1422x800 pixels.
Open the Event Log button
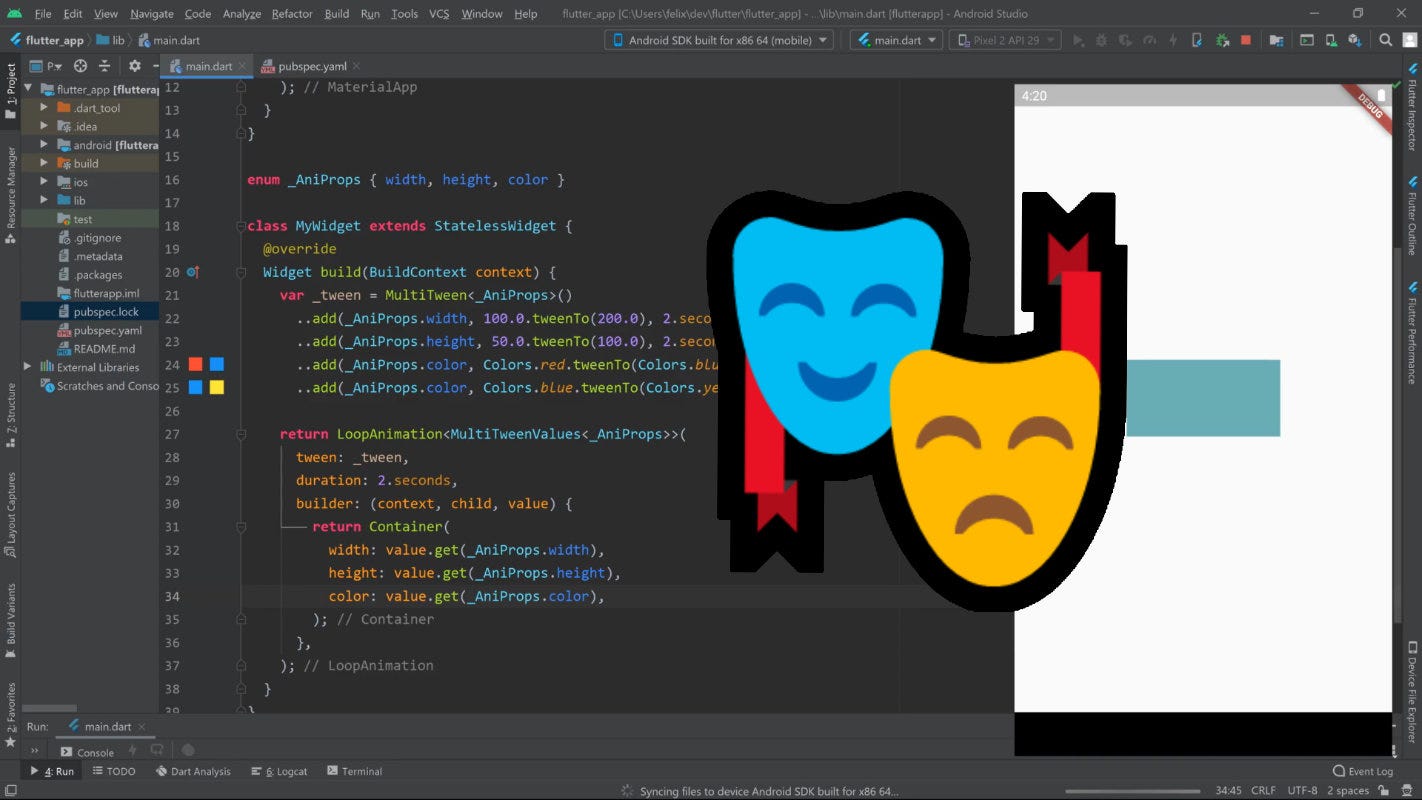click(1363, 771)
